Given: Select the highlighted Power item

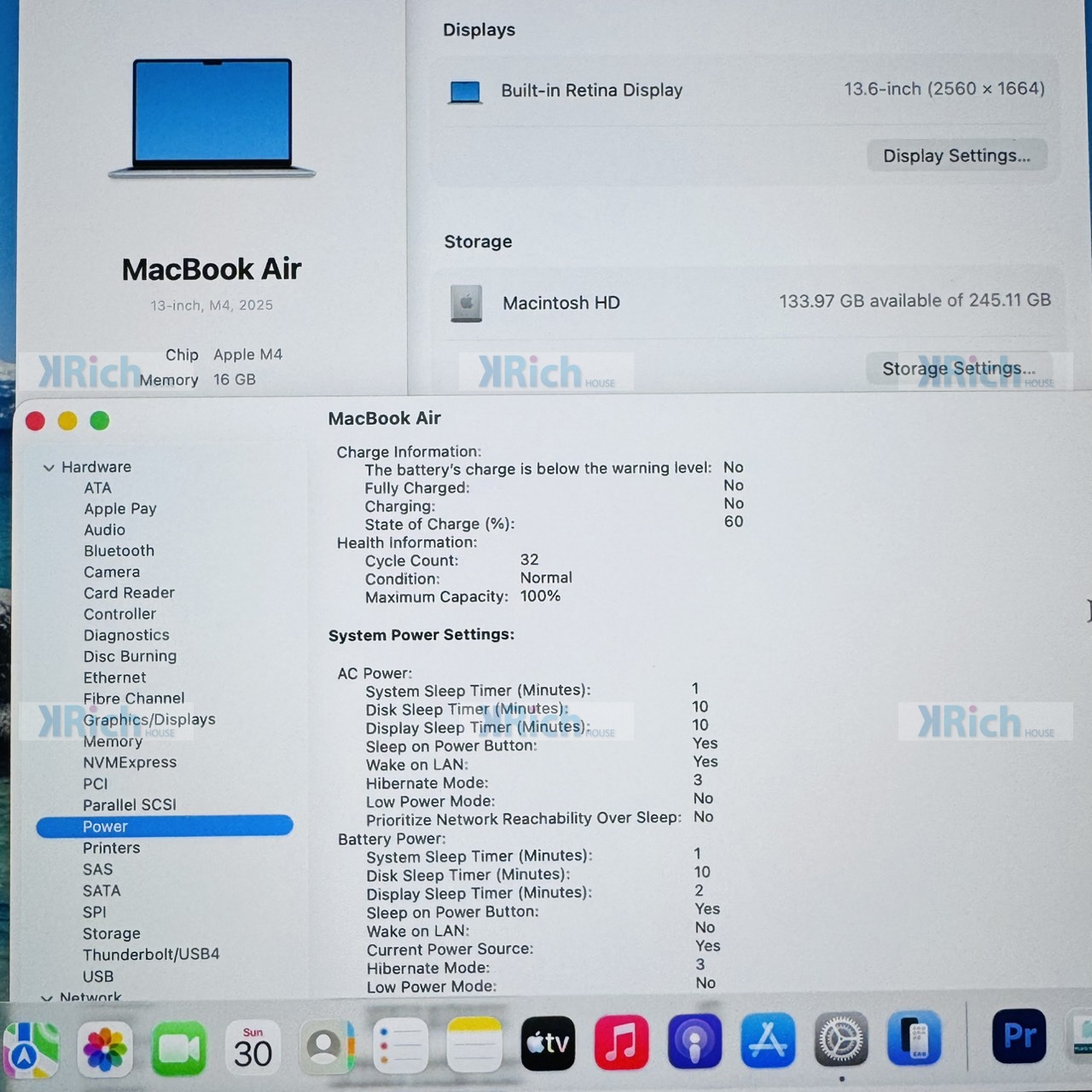Looking at the screenshot, I should coord(165,826).
